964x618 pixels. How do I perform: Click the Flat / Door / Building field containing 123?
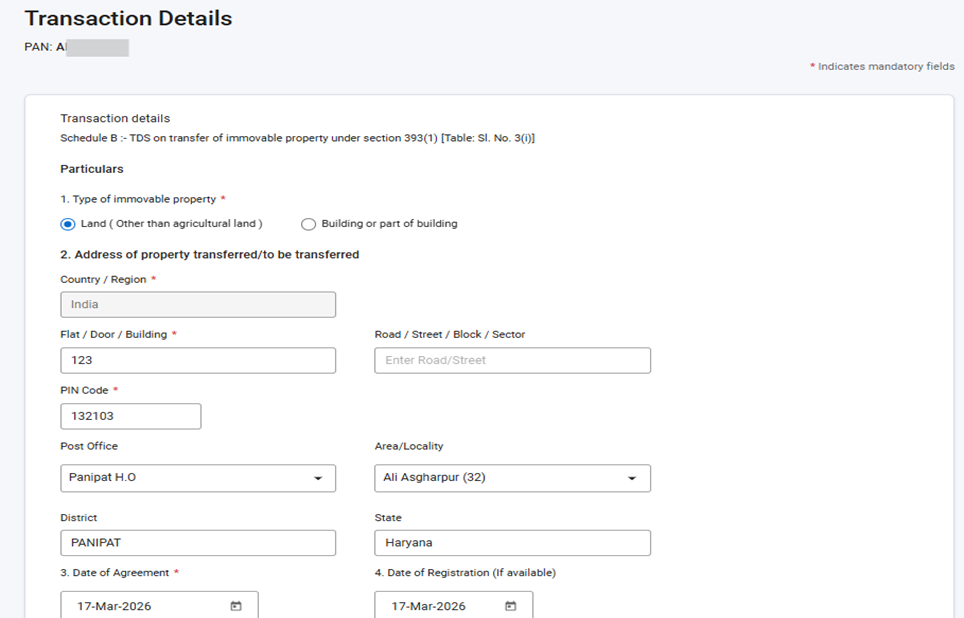[x=198, y=360]
